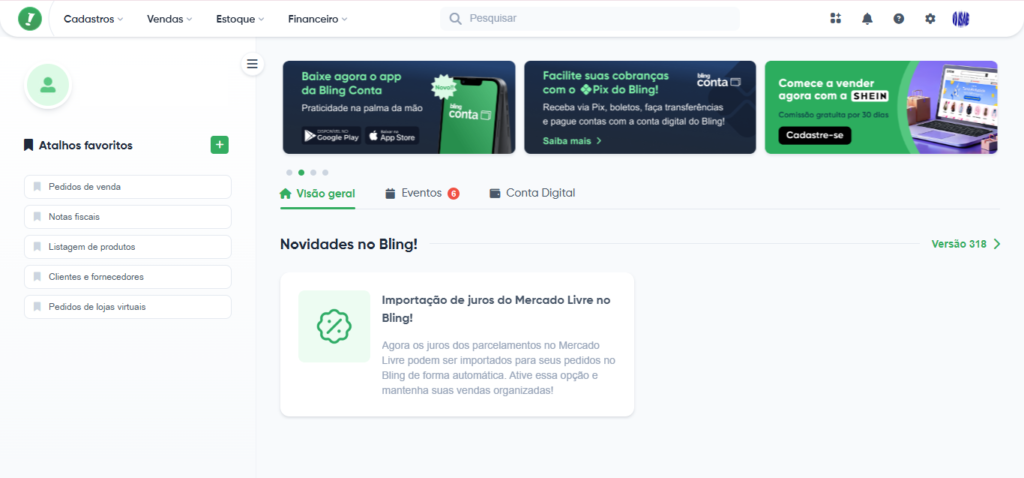The image size is (1024, 478).
Task: Expand the Financeiro dropdown menu
Action: tap(318, 19)
